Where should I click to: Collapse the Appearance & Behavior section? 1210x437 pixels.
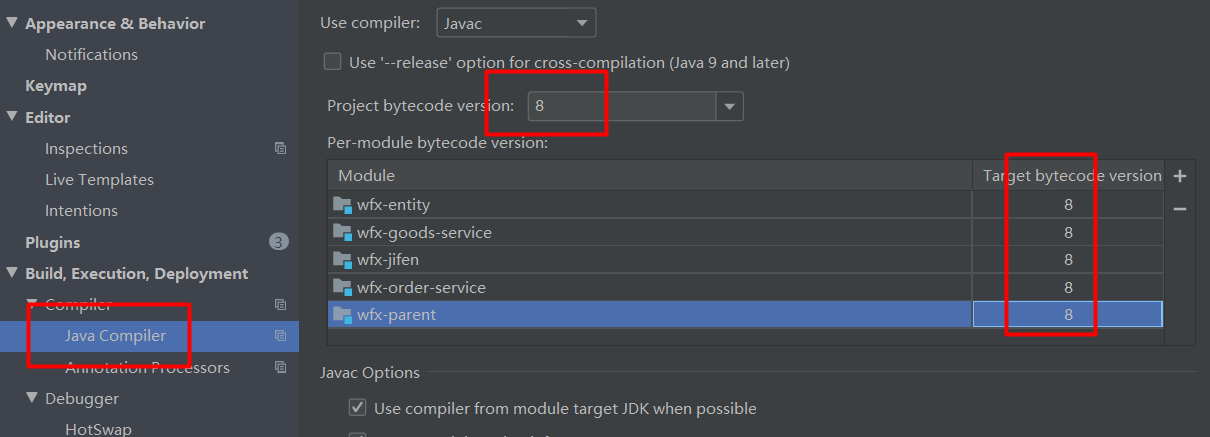pyautogui.click(x=12, y=23)
